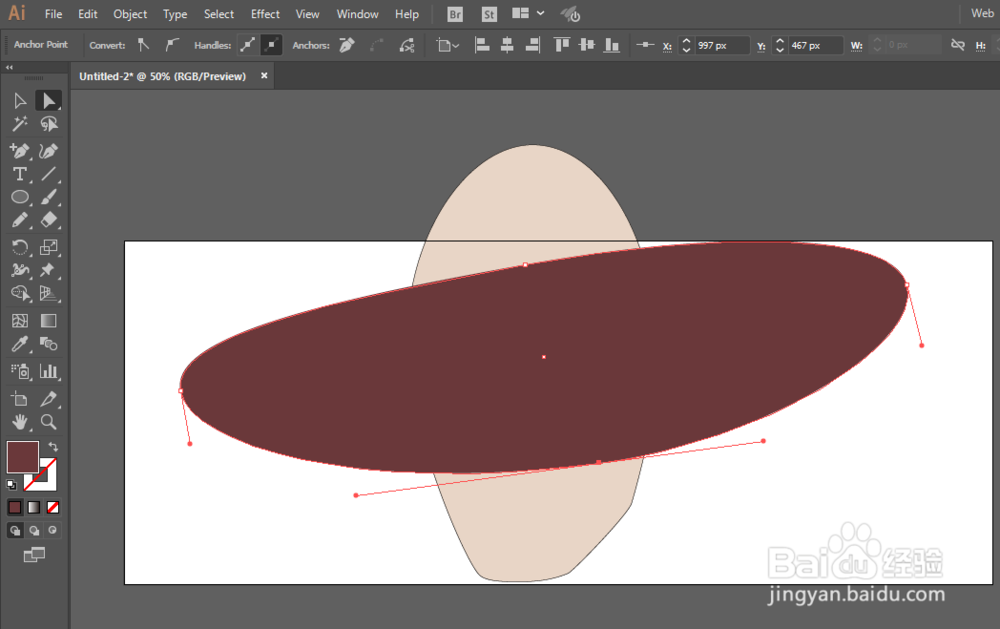Viewport: 1000px width, 629px height.
Task: Hide handles for multiple selected anchors
Action: point(271,45)
